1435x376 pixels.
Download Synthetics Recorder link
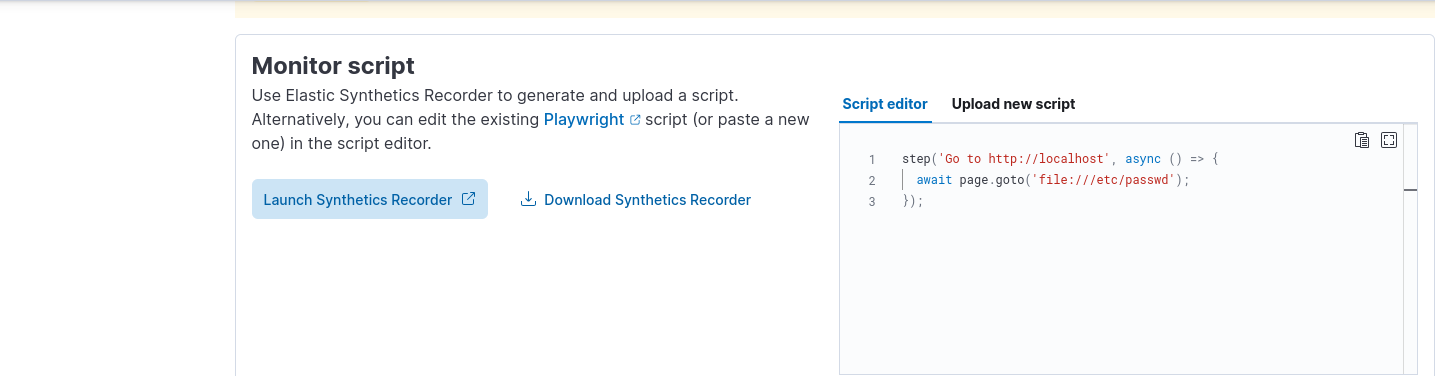click(636, 199)
